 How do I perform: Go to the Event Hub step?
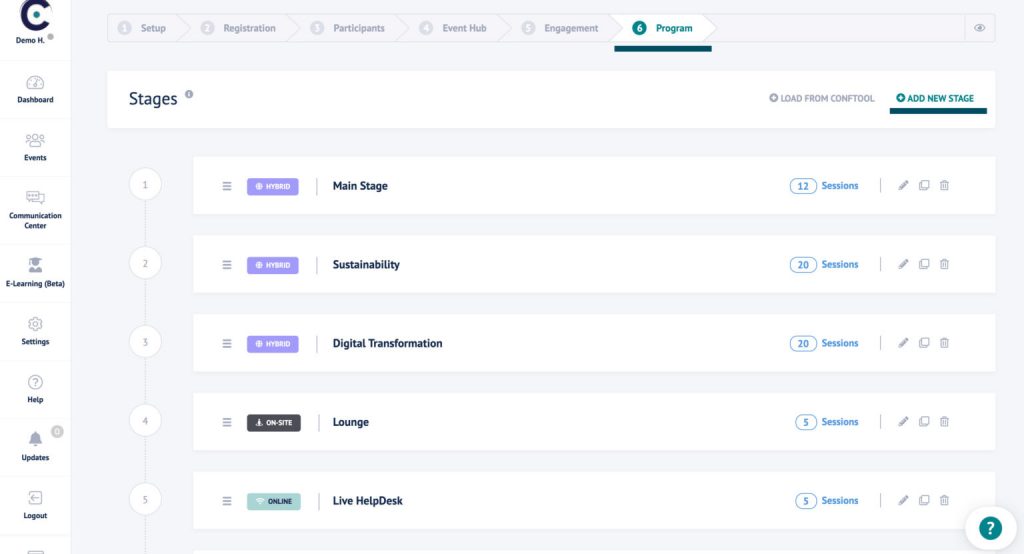(453, 28)
